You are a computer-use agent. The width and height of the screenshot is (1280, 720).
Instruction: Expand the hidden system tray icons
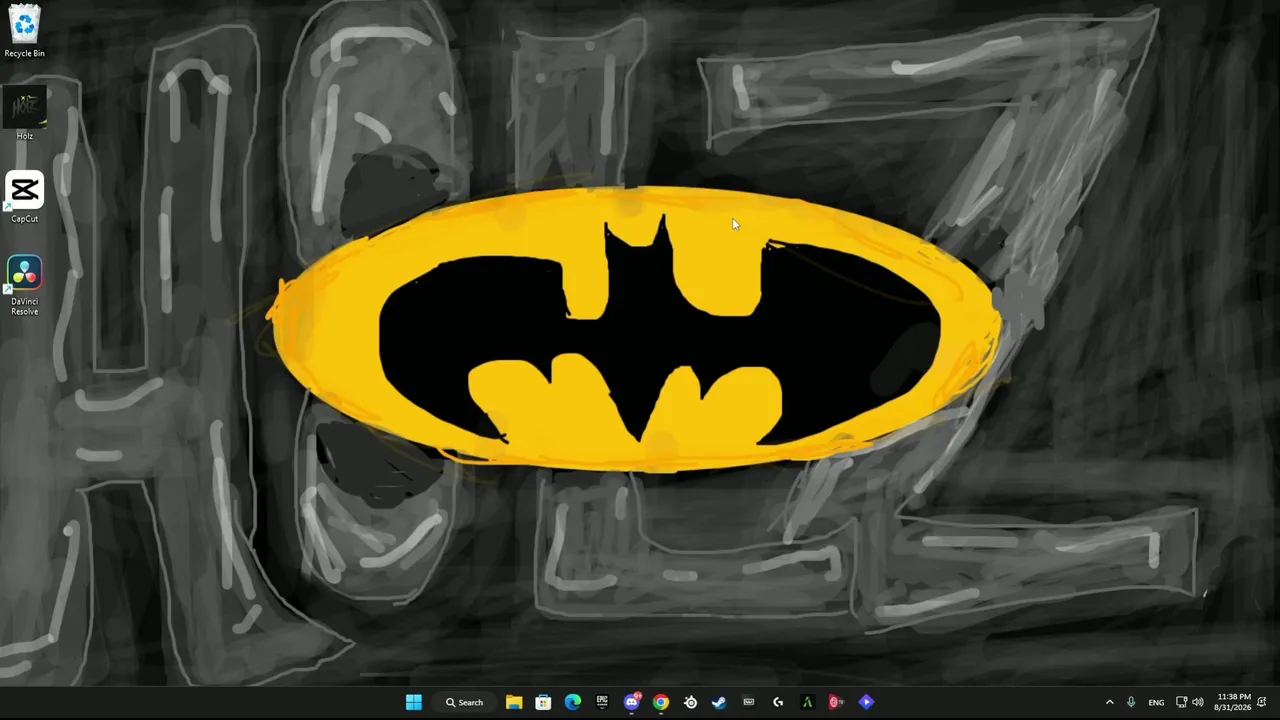click(x=1109, y=702)
